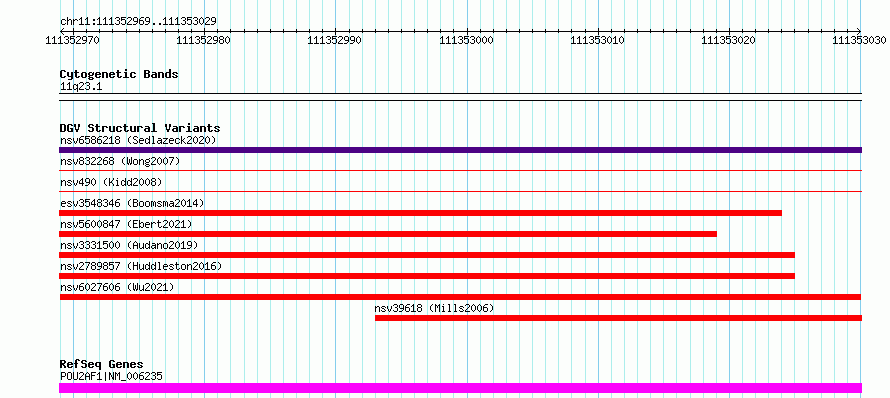Click ruler position 111353030
Screen dimensions: 890x398
tap(859, 40)
